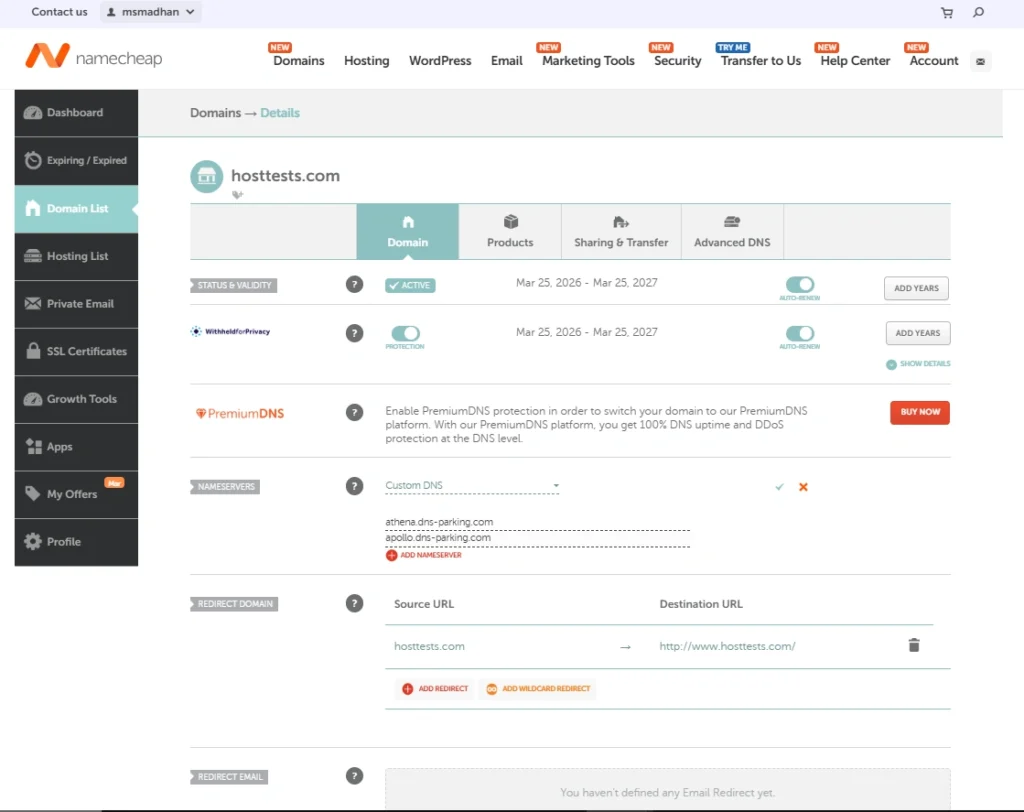The image size is (1024, 812).
Task: Click the PremiumDNS Buy Now button
Action: coord(919,412)
